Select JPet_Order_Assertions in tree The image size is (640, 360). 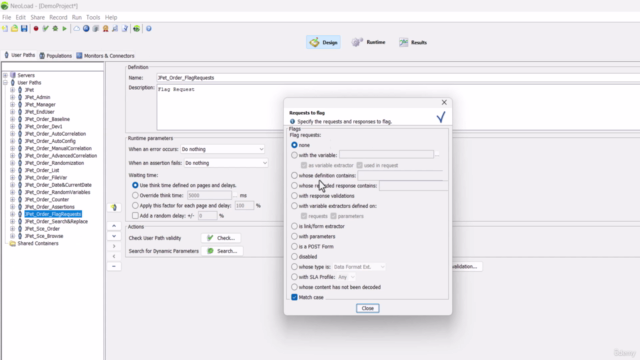tap(49, 207)
